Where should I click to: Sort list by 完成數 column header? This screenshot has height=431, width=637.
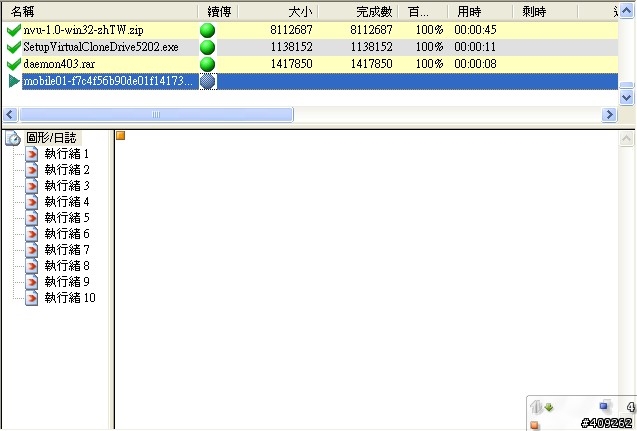(x=358, y=12)
